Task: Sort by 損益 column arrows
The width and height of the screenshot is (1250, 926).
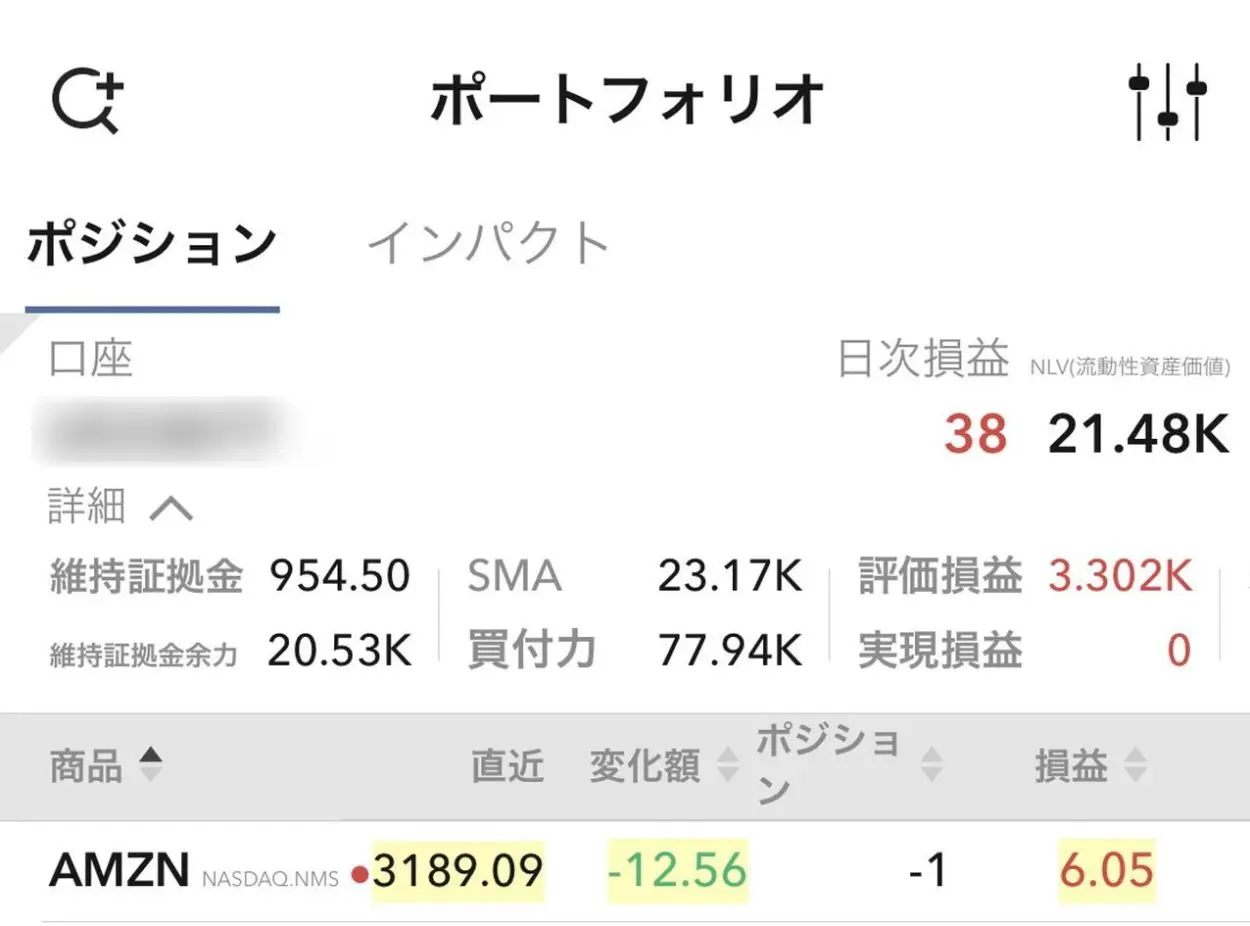Action: (x=1135, y=766)
